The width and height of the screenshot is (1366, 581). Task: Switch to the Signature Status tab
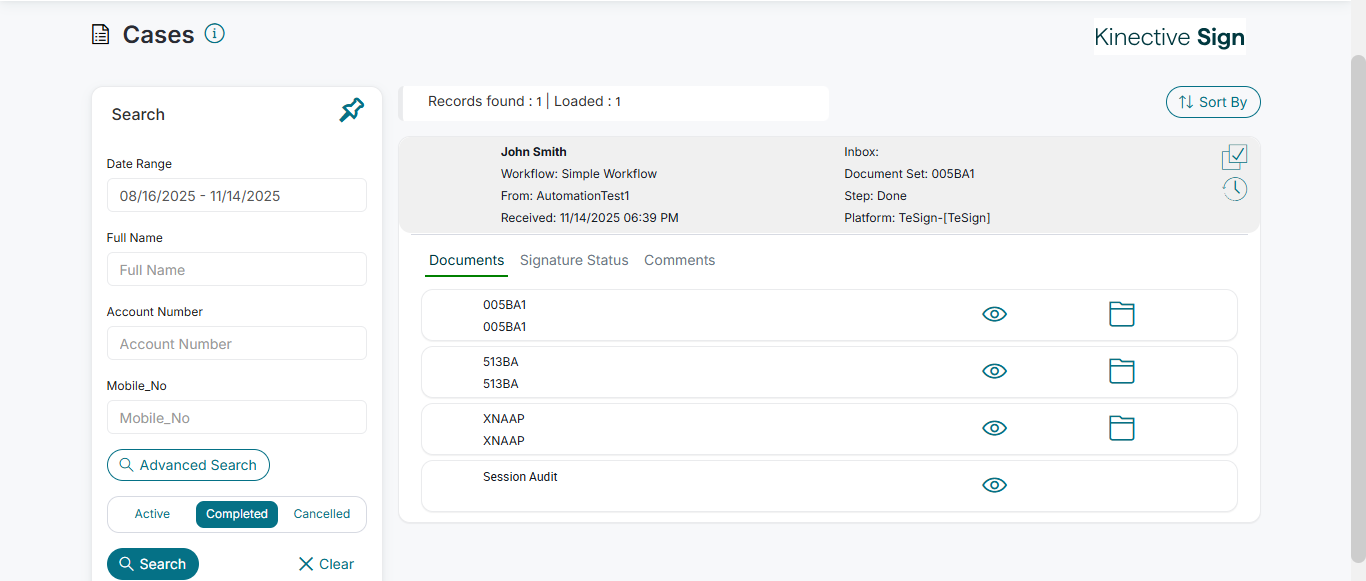(x=574, y=261)
